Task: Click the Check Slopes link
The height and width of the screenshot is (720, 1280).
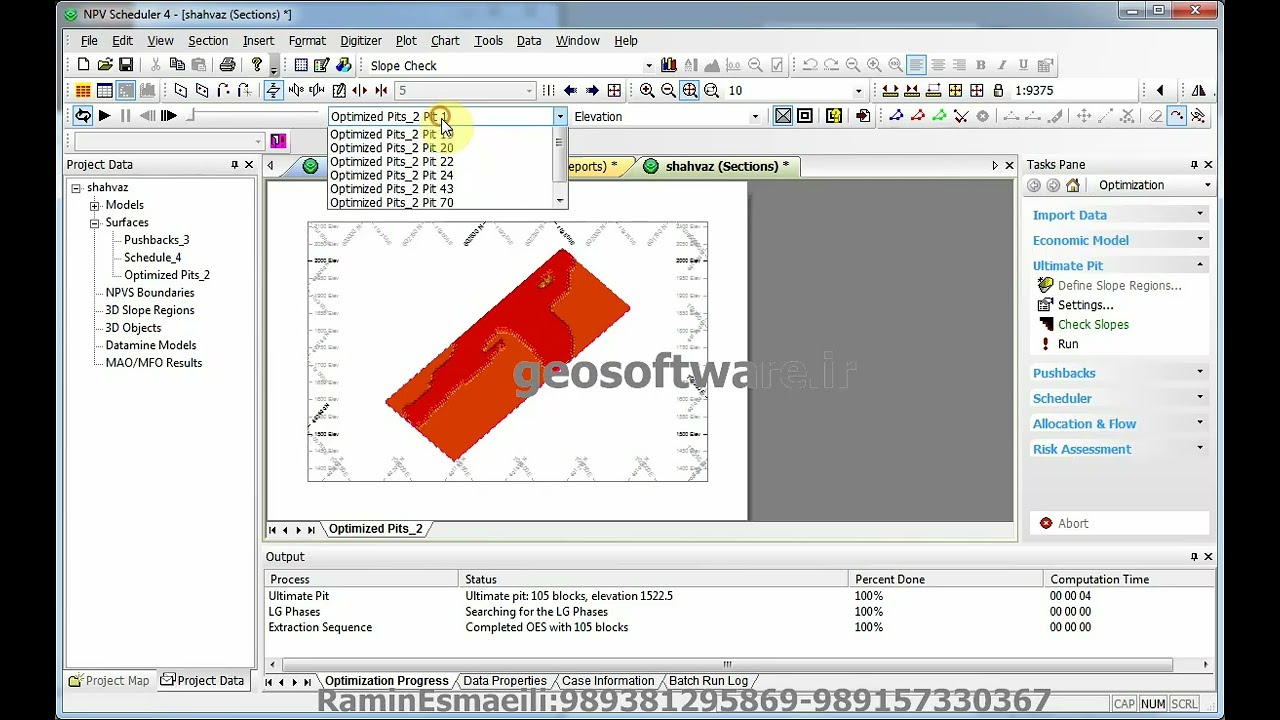Action: pos(1093,325)
